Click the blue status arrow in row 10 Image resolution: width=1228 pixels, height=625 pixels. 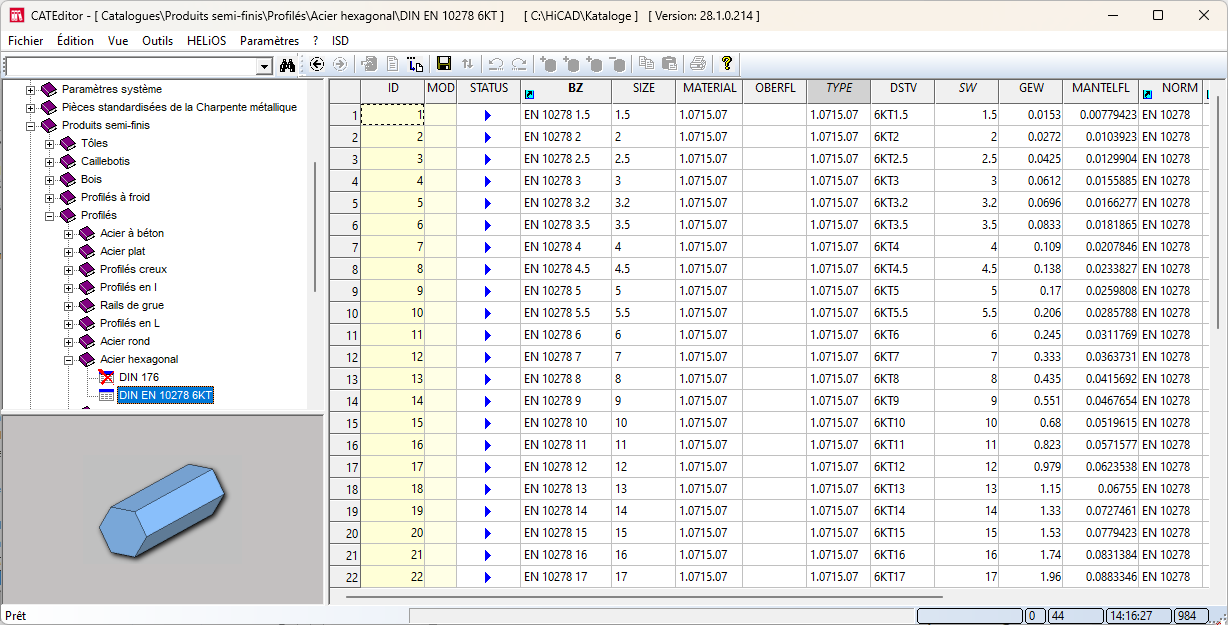coord(488,313)
